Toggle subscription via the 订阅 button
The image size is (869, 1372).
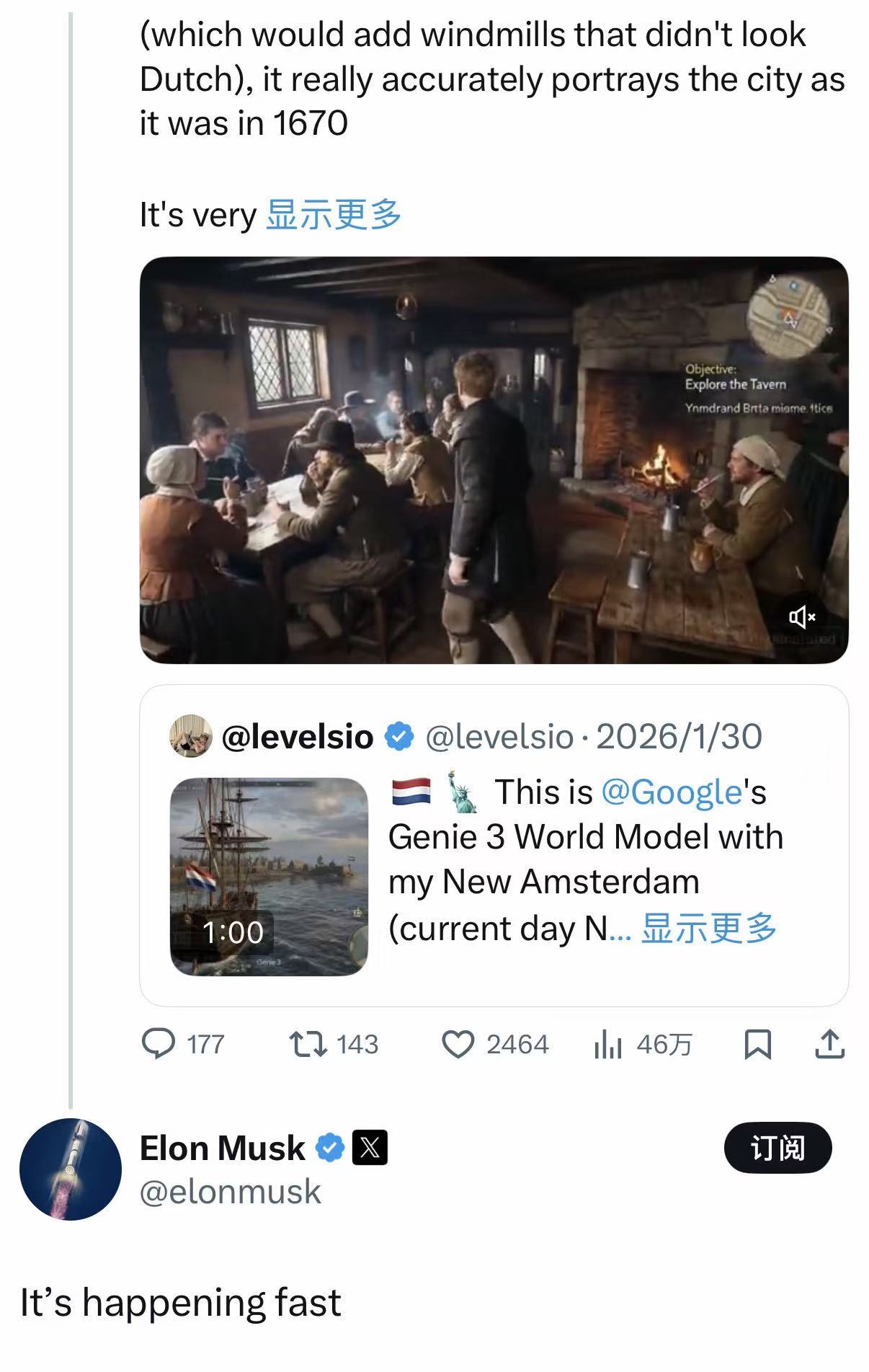(779, 1149)
